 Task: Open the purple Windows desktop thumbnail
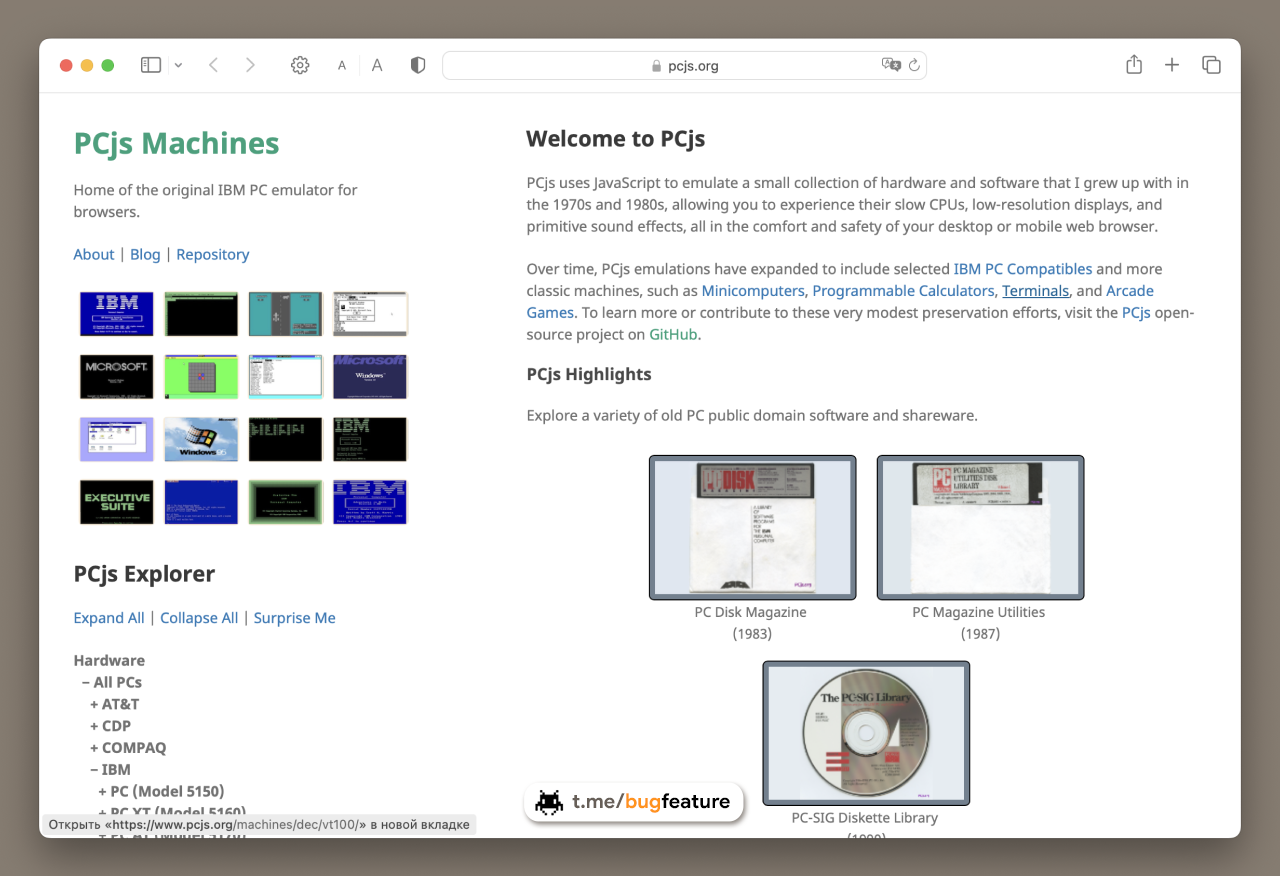(x=117, y=439)
